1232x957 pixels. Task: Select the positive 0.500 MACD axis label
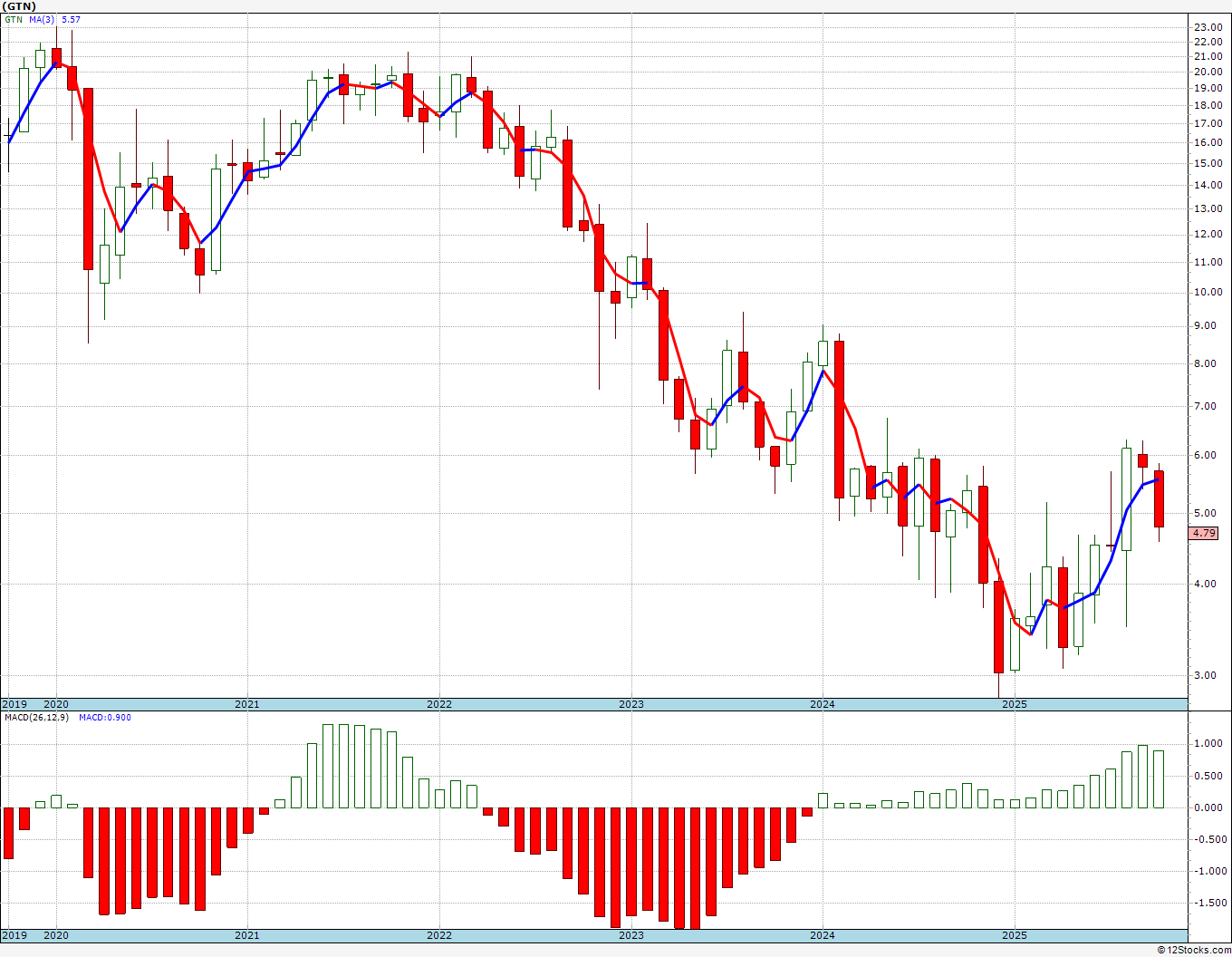(1210, 776)
